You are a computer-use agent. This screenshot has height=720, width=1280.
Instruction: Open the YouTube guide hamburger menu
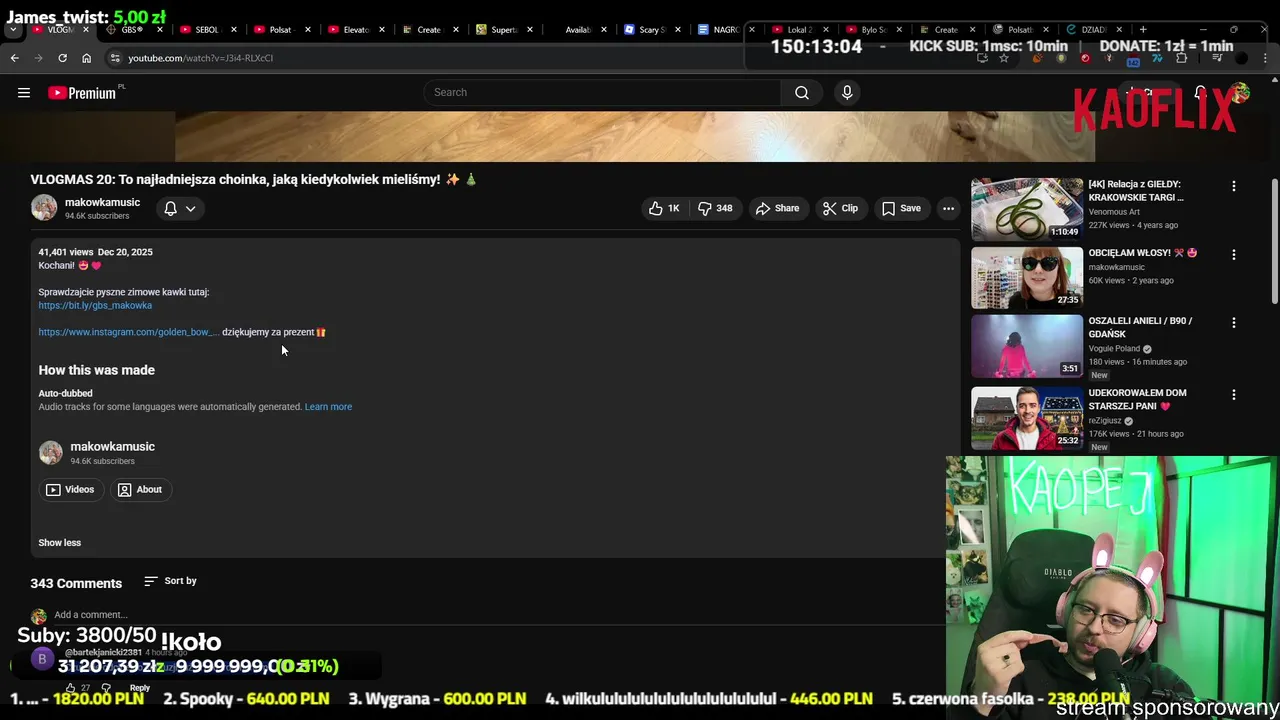tap(24, 93)
